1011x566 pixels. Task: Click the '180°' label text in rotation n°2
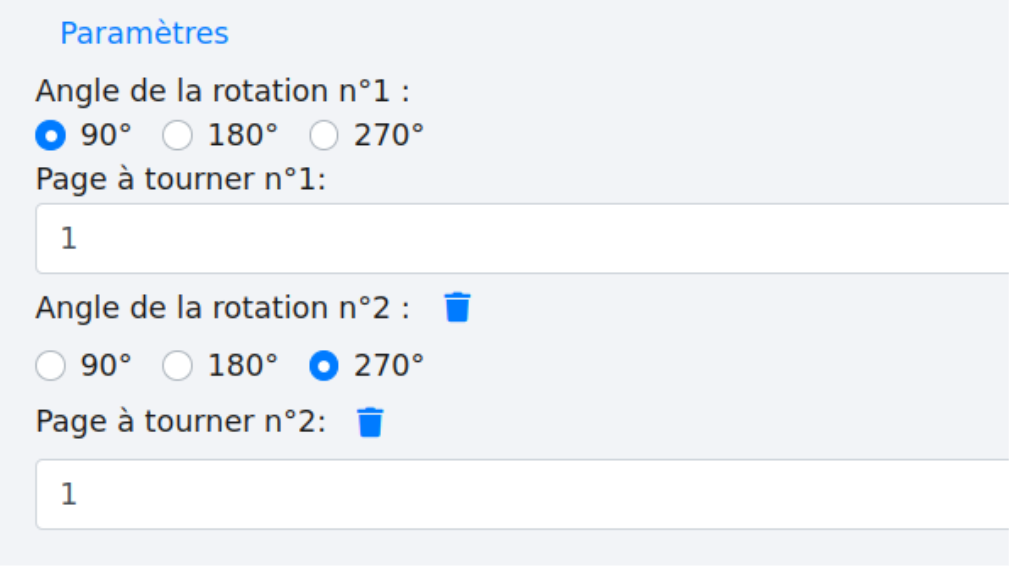[x=243, y=367]
